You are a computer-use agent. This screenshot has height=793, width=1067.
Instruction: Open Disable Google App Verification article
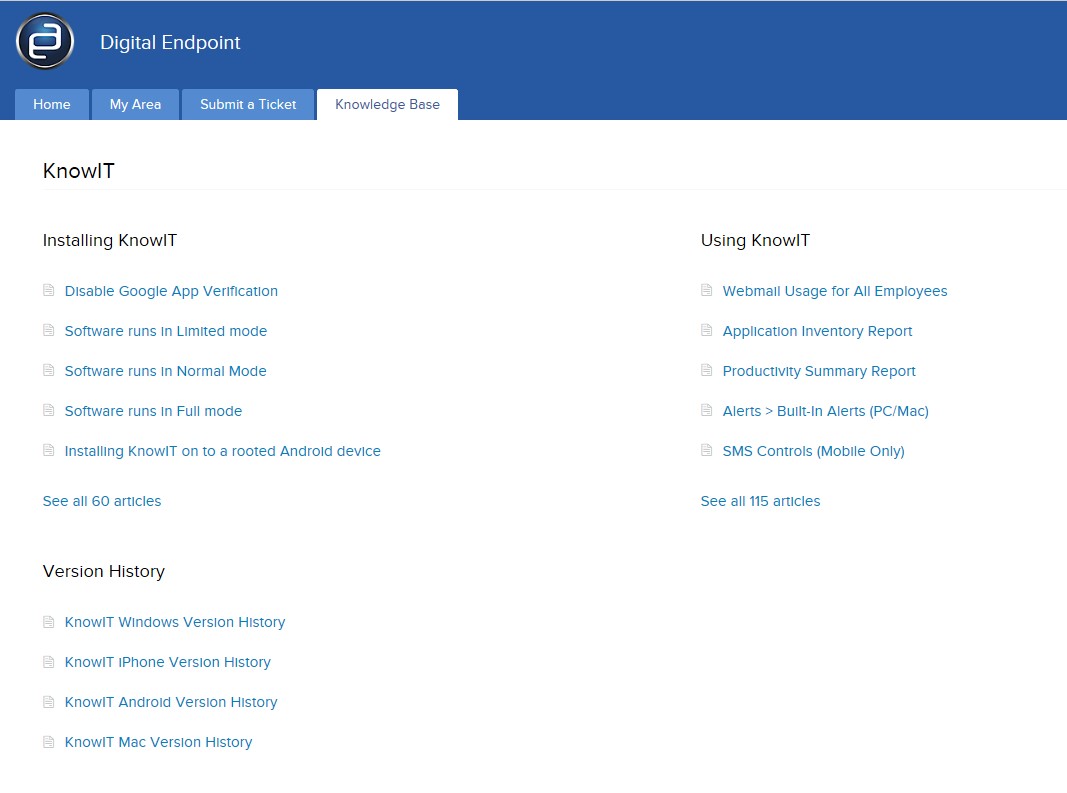(171, 291)
